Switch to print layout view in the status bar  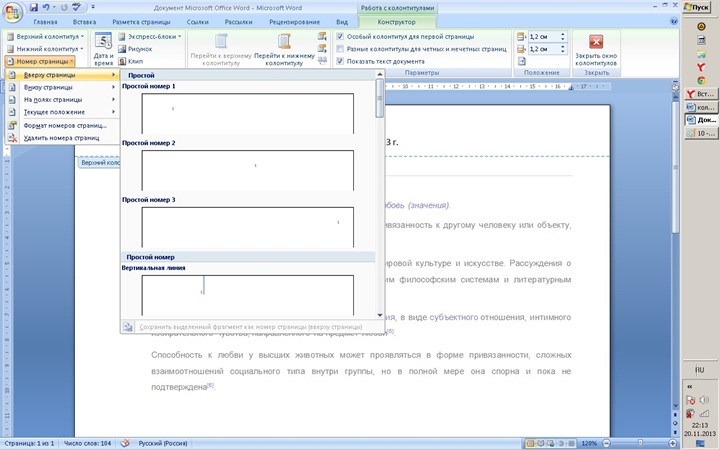530,443
